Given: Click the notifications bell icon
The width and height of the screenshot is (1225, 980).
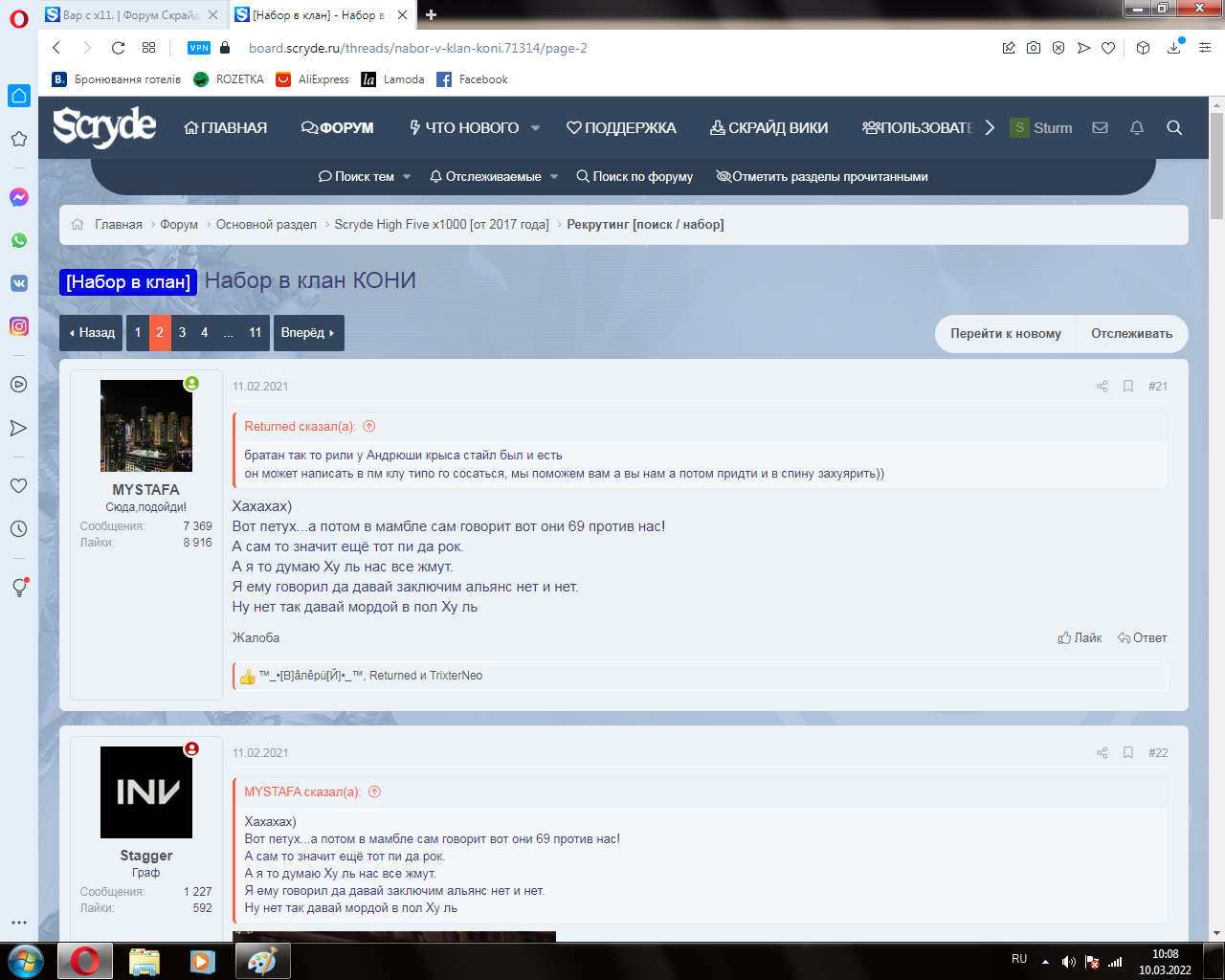Looking at the screenshot, I should pos(1137,128).
